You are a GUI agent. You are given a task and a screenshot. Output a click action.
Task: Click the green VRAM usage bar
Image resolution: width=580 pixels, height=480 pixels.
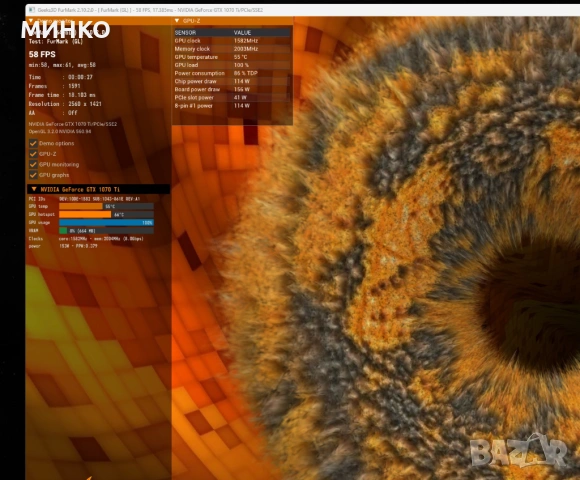106,231
